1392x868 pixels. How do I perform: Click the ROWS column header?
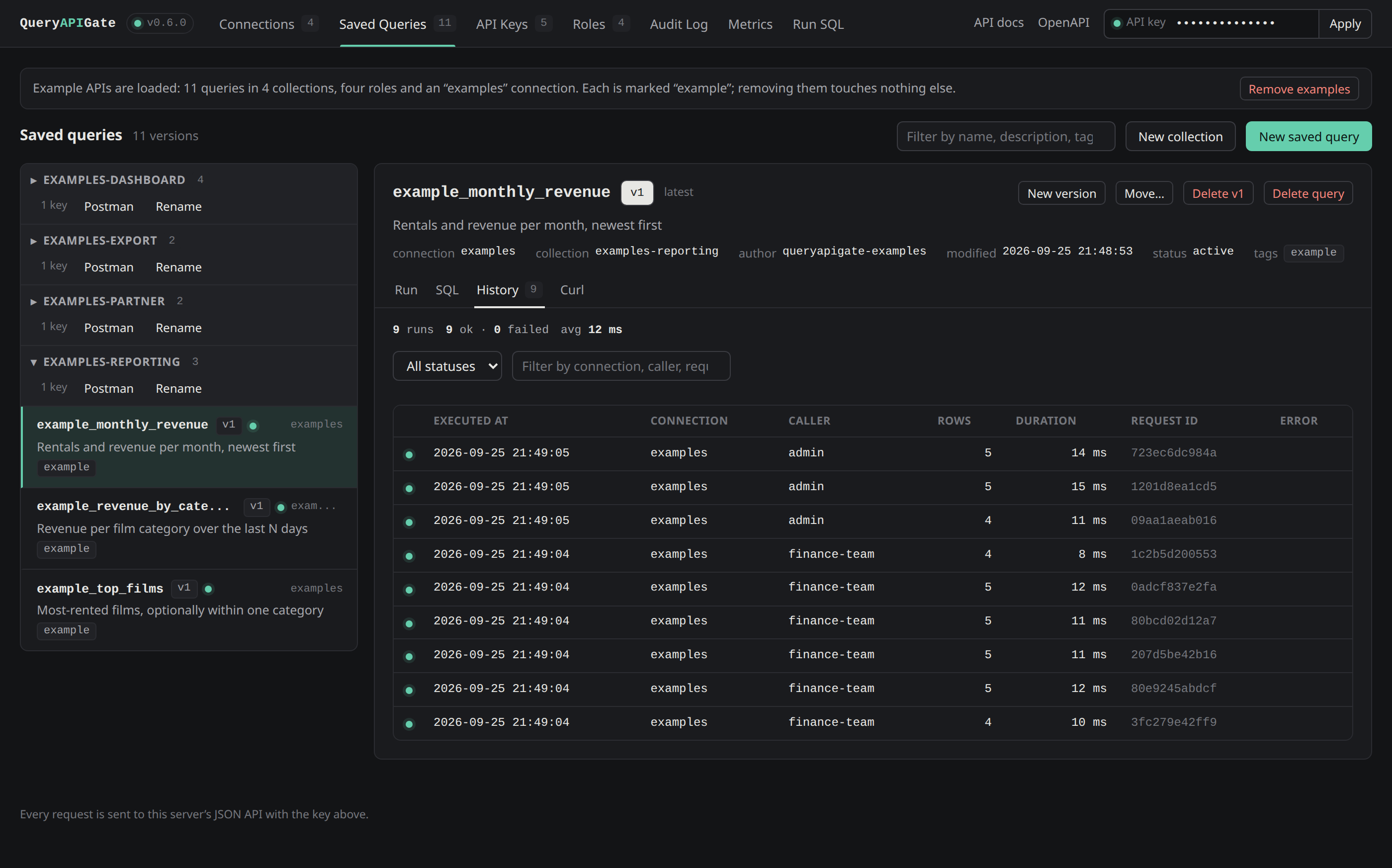coord(954,421)
